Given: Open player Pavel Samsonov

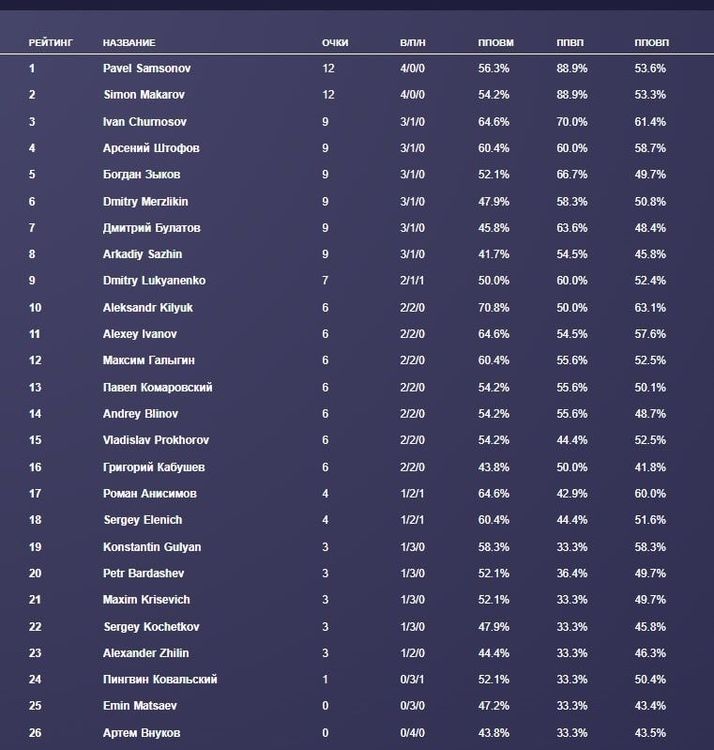Looking at the screenshot, I should pos(146,69).
